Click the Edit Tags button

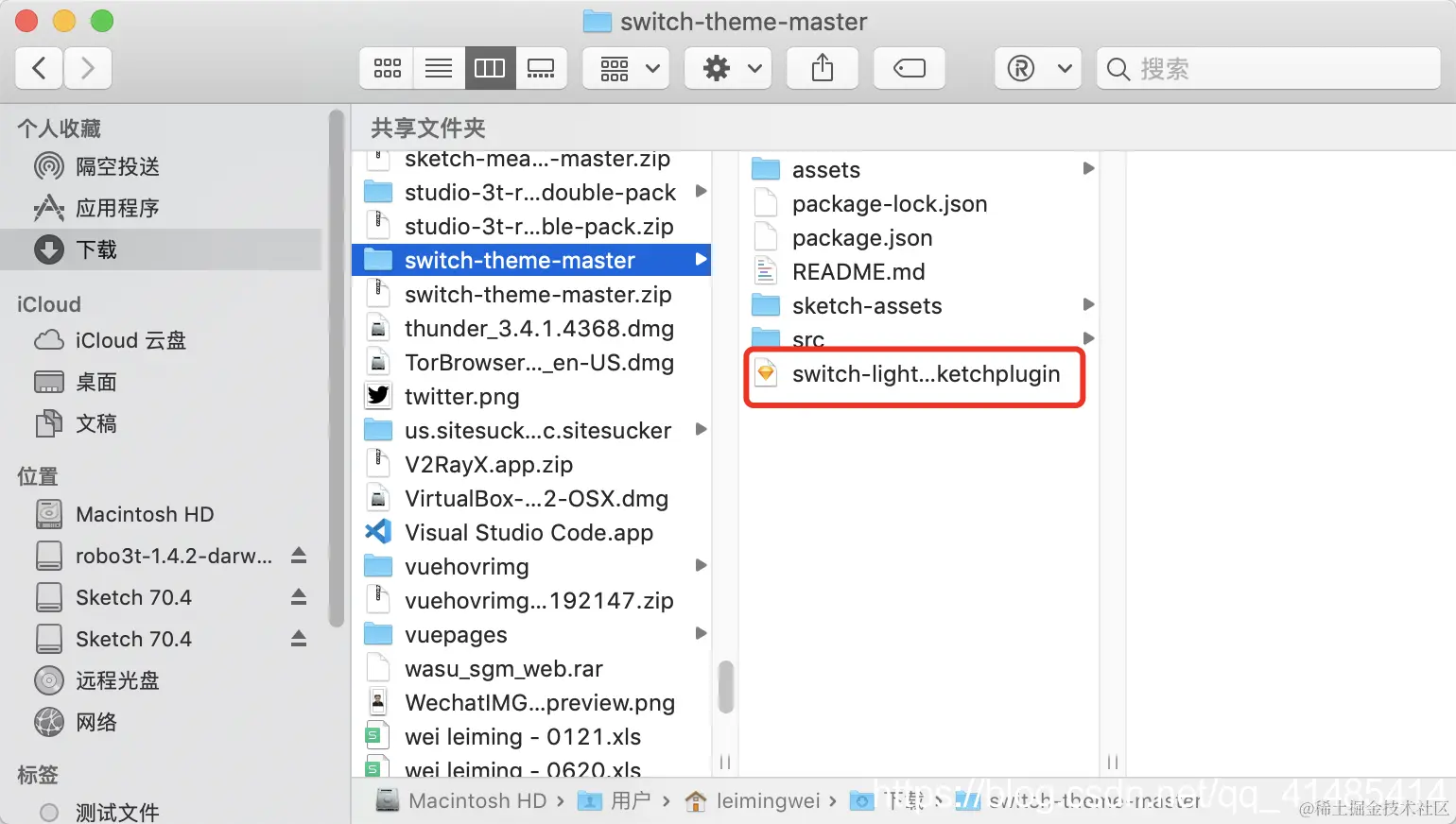(910, 68)
